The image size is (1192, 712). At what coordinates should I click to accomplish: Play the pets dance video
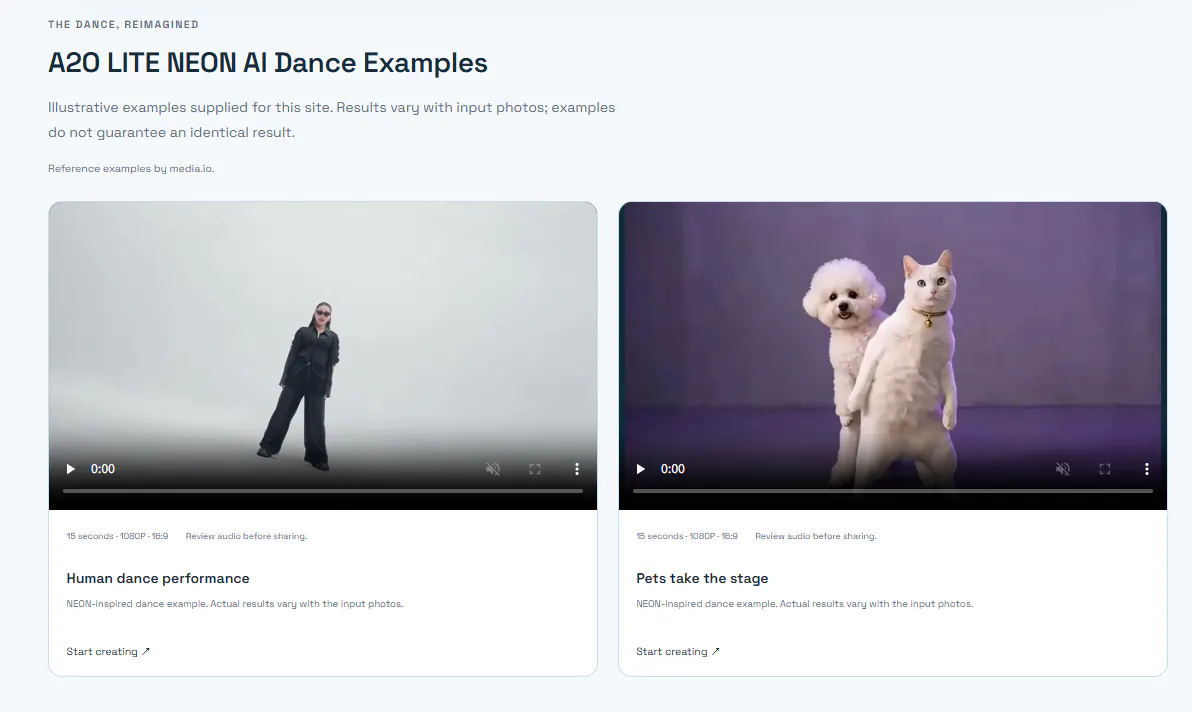(641, 469)
